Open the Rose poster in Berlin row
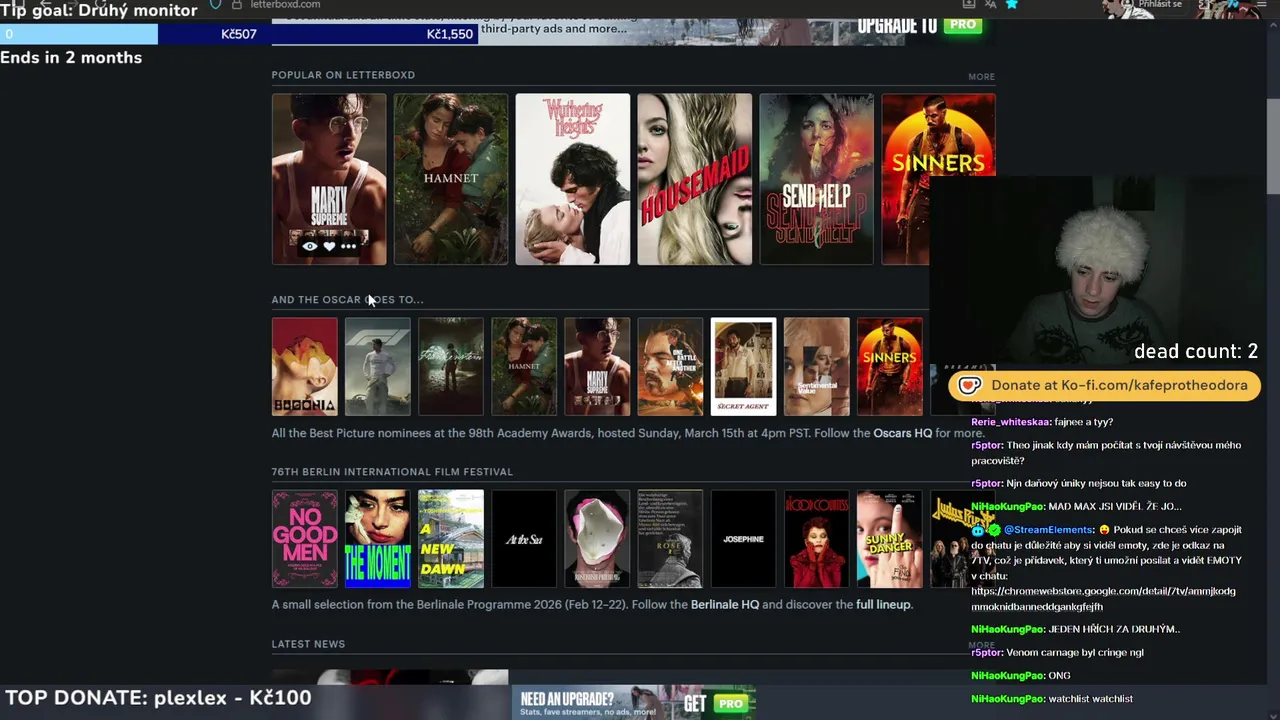The image size is (1280, 720). point(670,539)
